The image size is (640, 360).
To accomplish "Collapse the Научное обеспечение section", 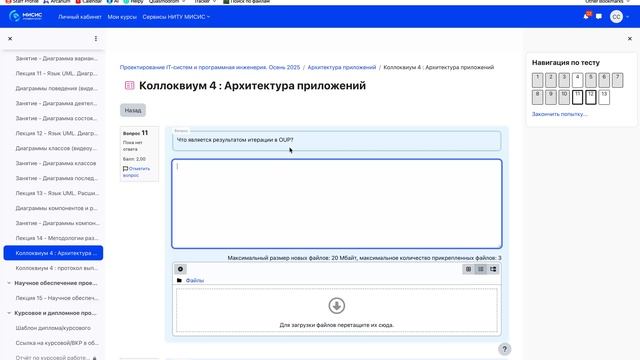I will 9,283.
